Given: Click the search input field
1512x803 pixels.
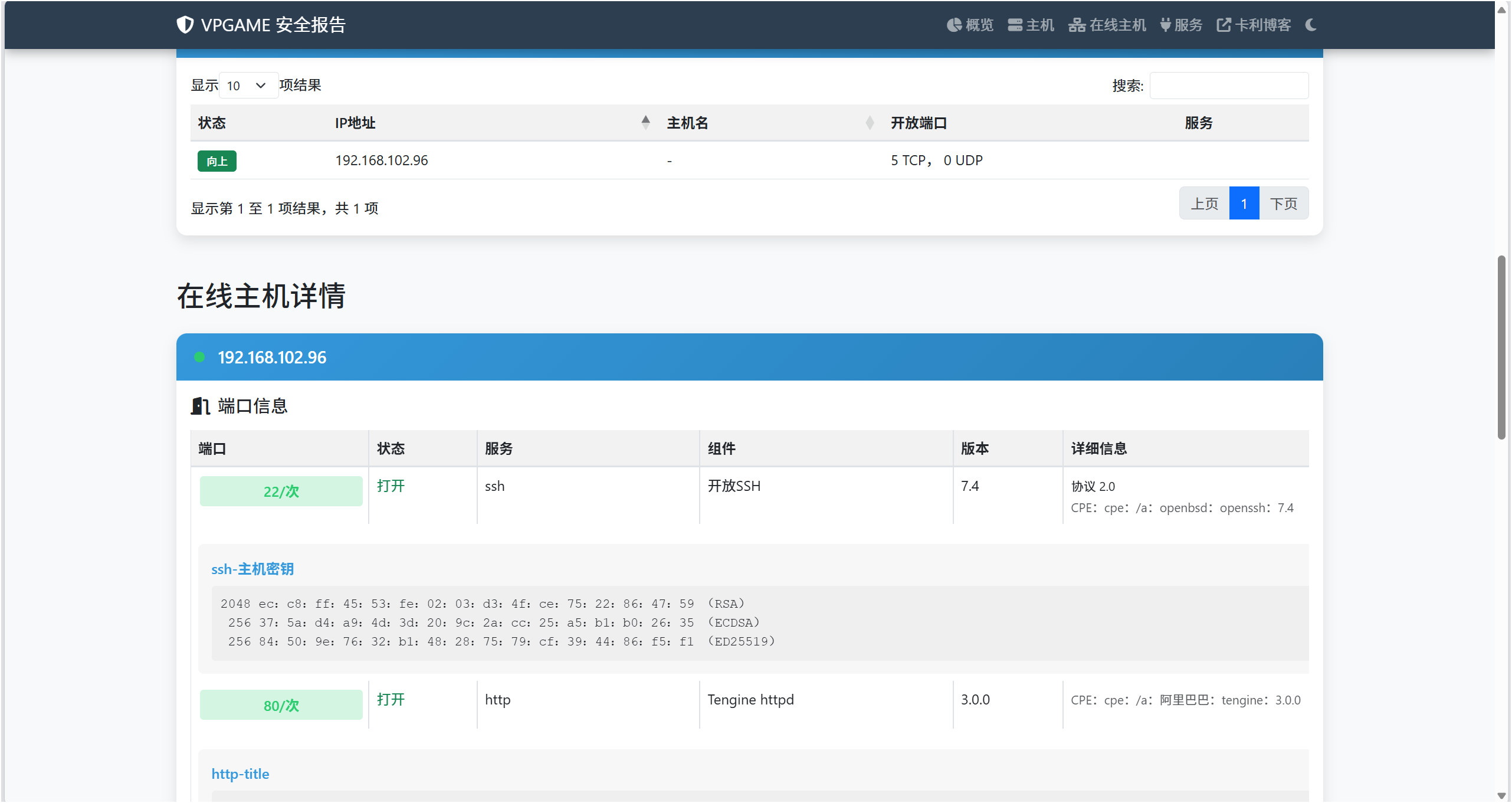Looking at the screenshot, I should click(x=1229, y=86).
